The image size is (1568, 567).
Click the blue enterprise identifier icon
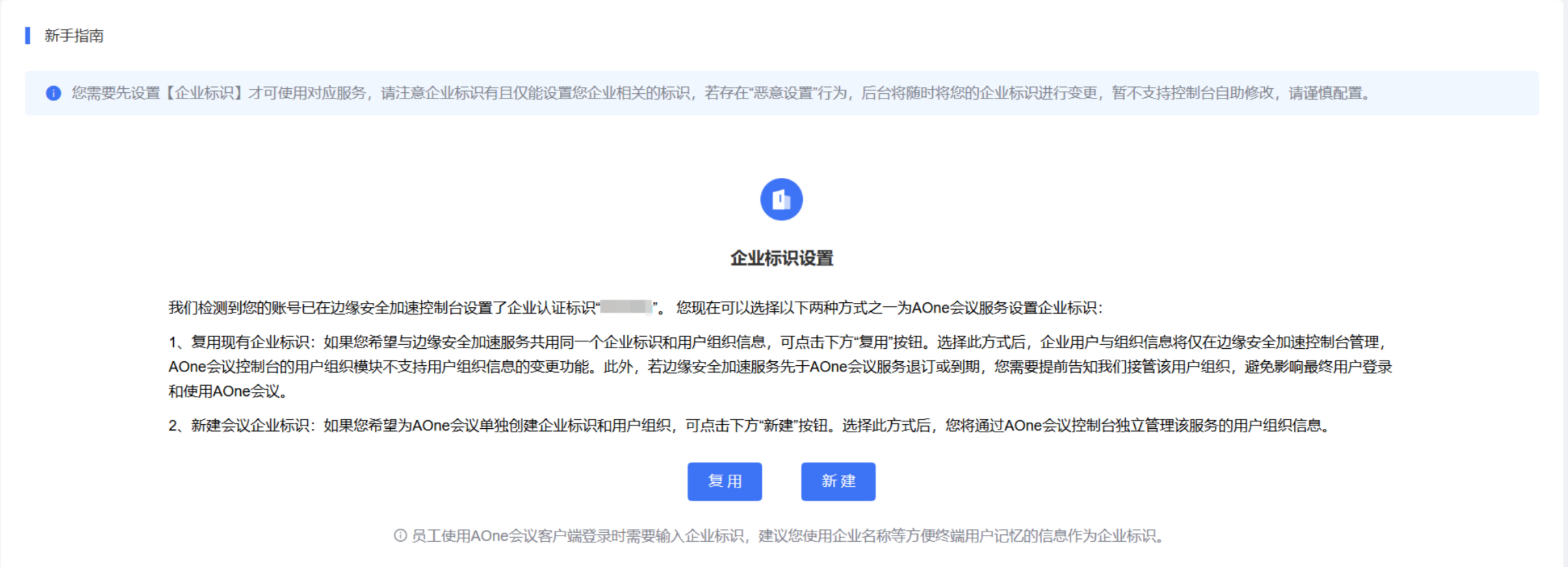point(782,200)
